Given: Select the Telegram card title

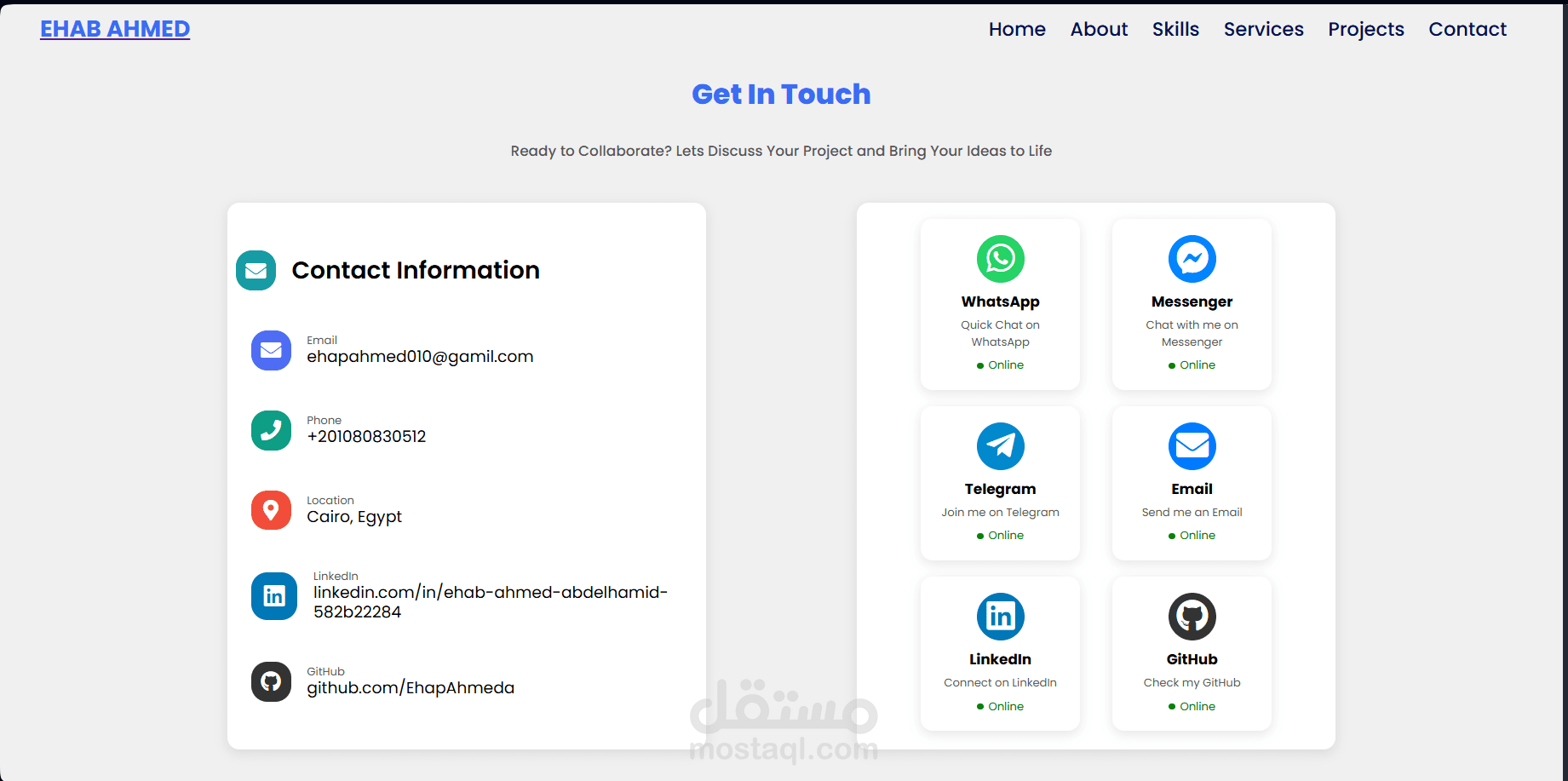Looking at the screenshot, I should (x=1001, y=489).
